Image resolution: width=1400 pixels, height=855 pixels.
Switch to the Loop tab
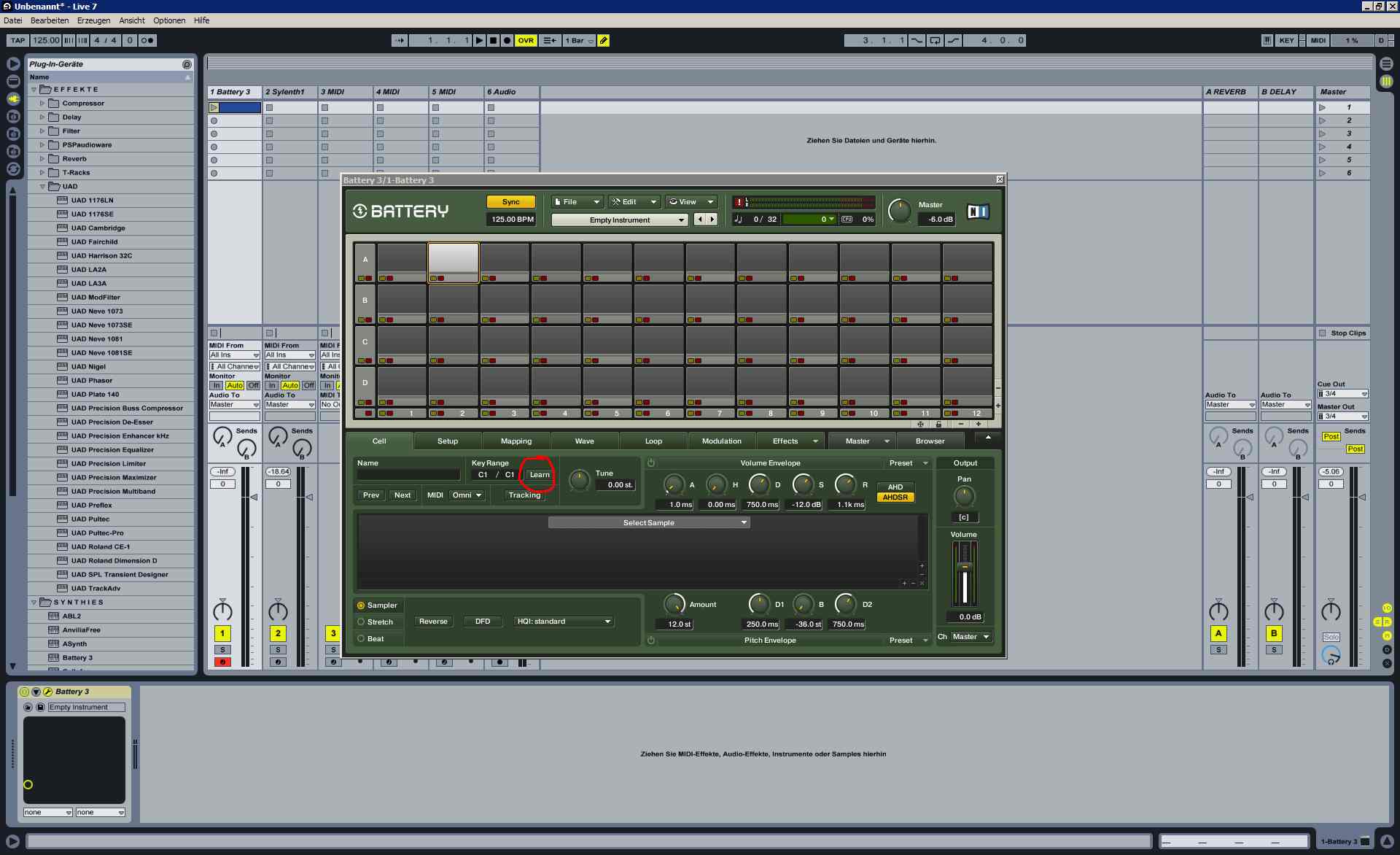(653, 441)
